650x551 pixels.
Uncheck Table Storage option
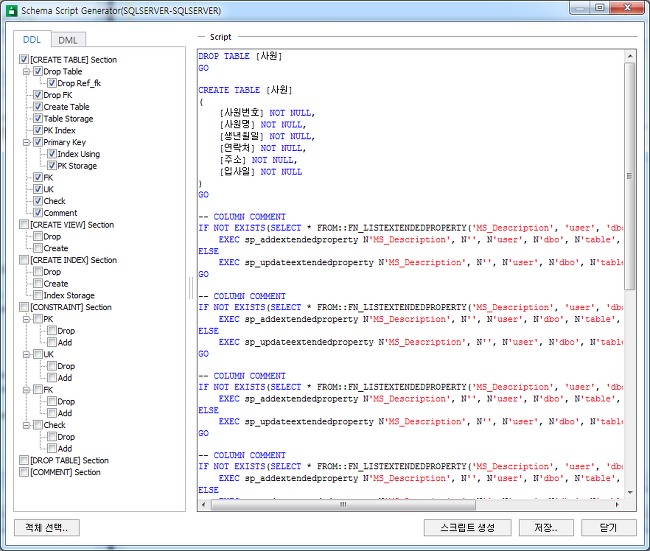pos(38,119)
